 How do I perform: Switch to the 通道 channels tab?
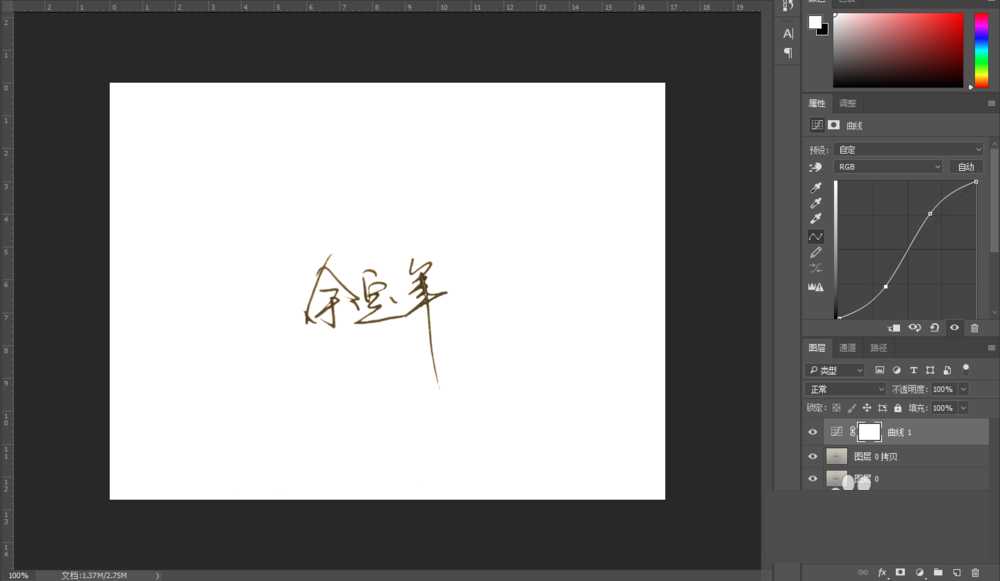pos(848,348)
